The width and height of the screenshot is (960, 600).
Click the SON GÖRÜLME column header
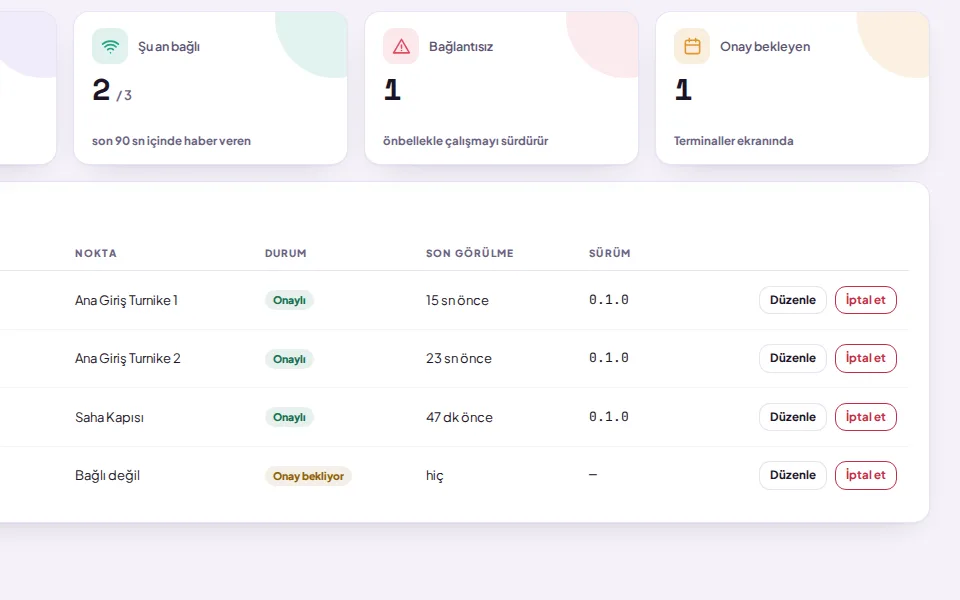coord(470,253)
